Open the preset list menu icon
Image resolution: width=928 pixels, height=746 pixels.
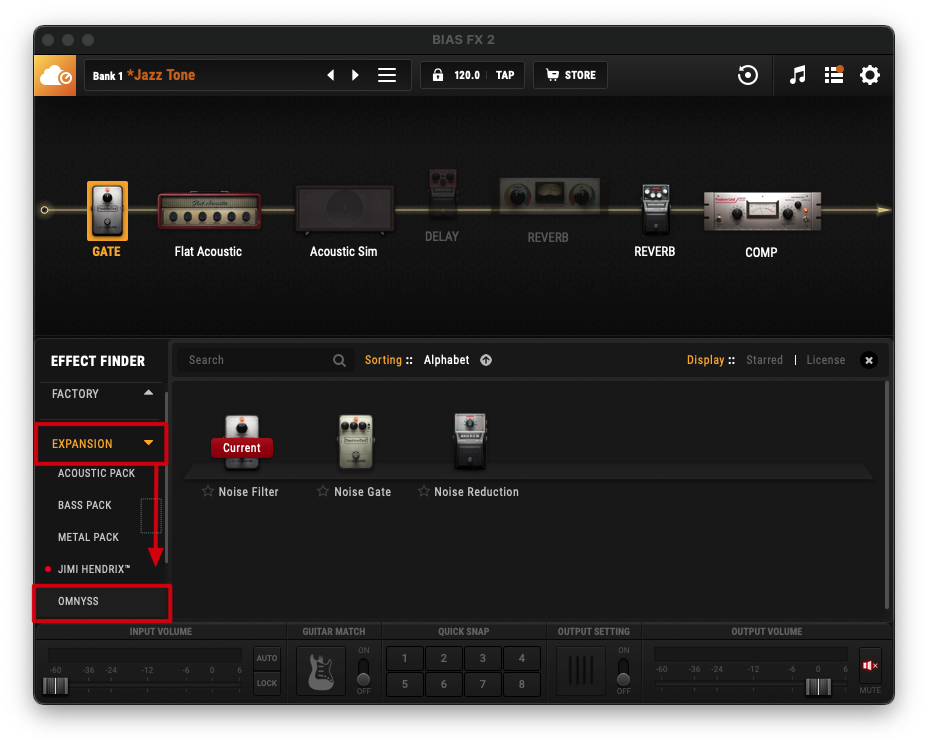387,75
